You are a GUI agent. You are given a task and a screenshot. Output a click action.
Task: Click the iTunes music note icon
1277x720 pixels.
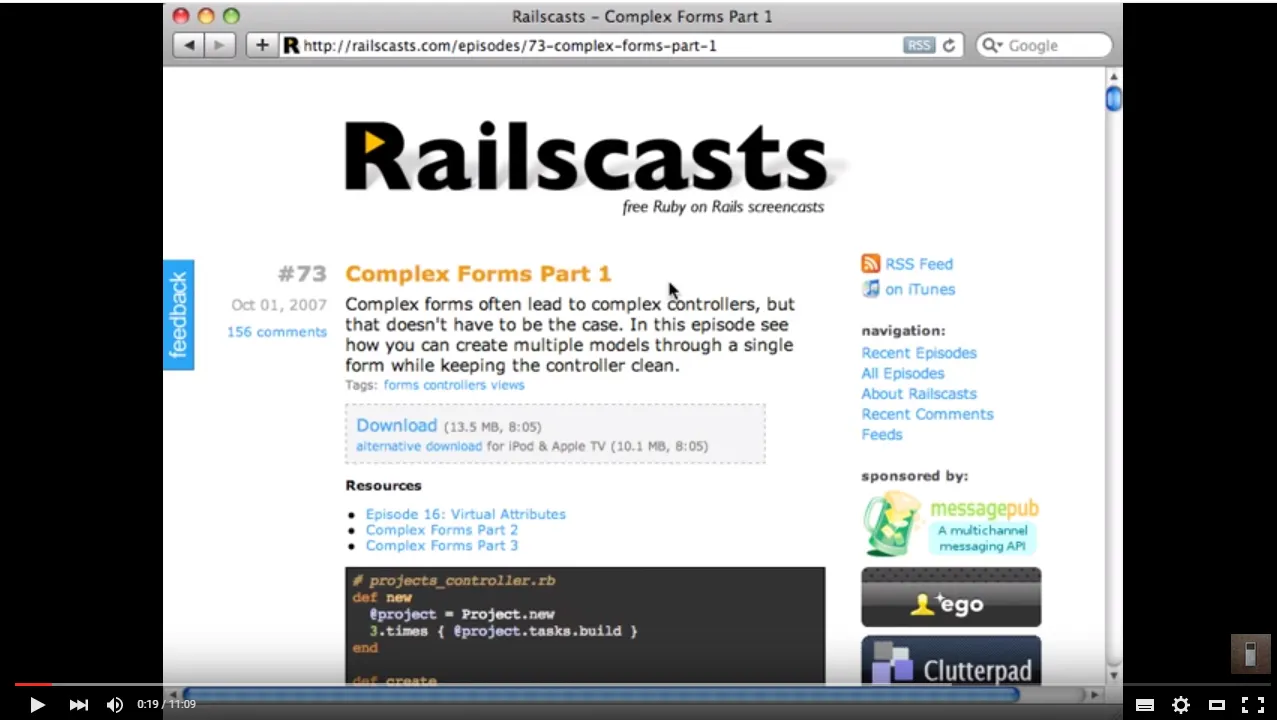871,288
